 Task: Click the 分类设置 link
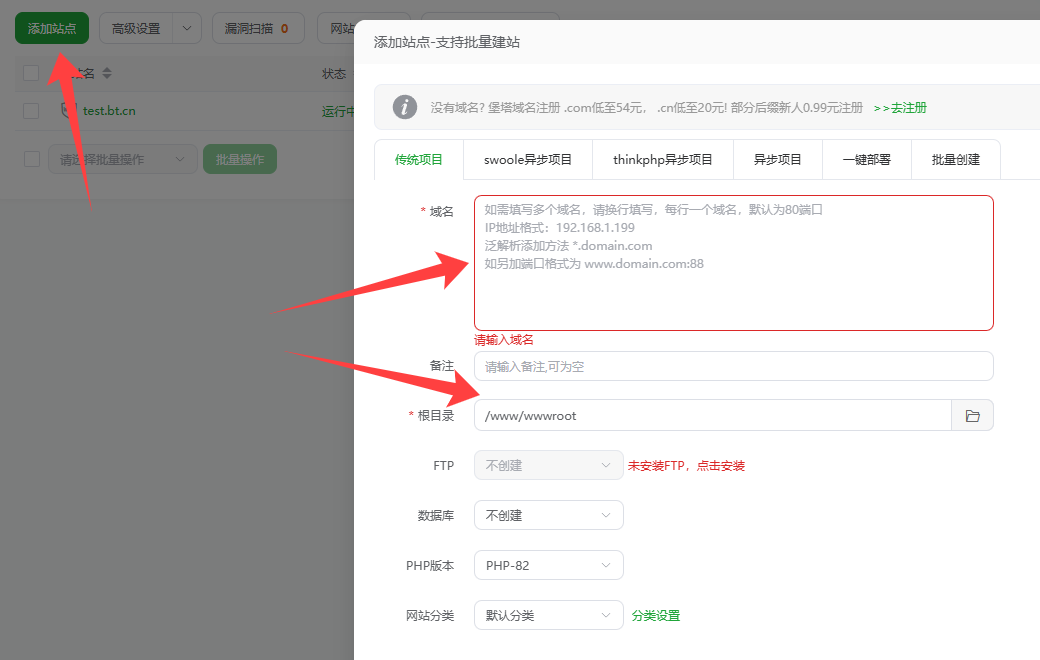point(656,616)
